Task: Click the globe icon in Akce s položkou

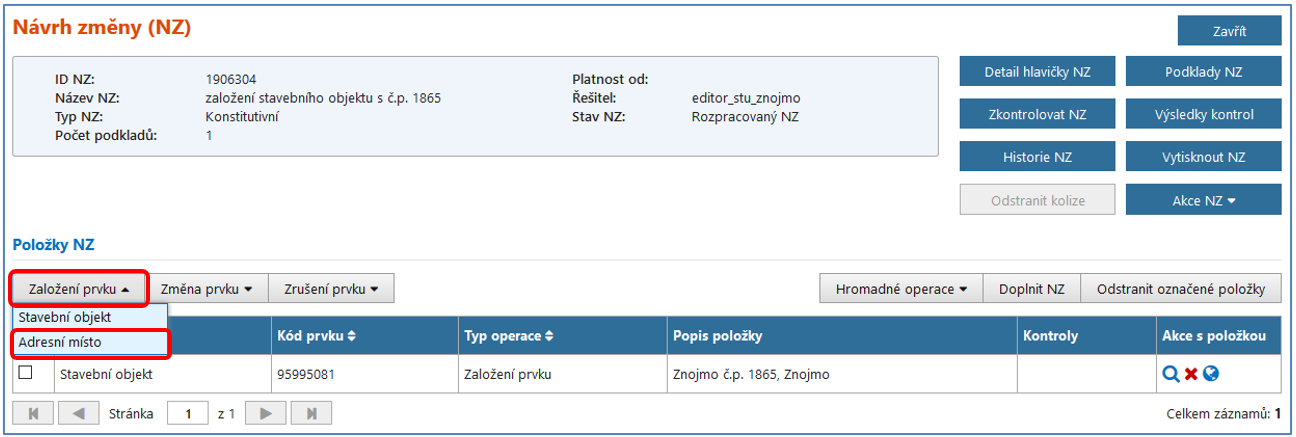Action: pos(1211,375)
